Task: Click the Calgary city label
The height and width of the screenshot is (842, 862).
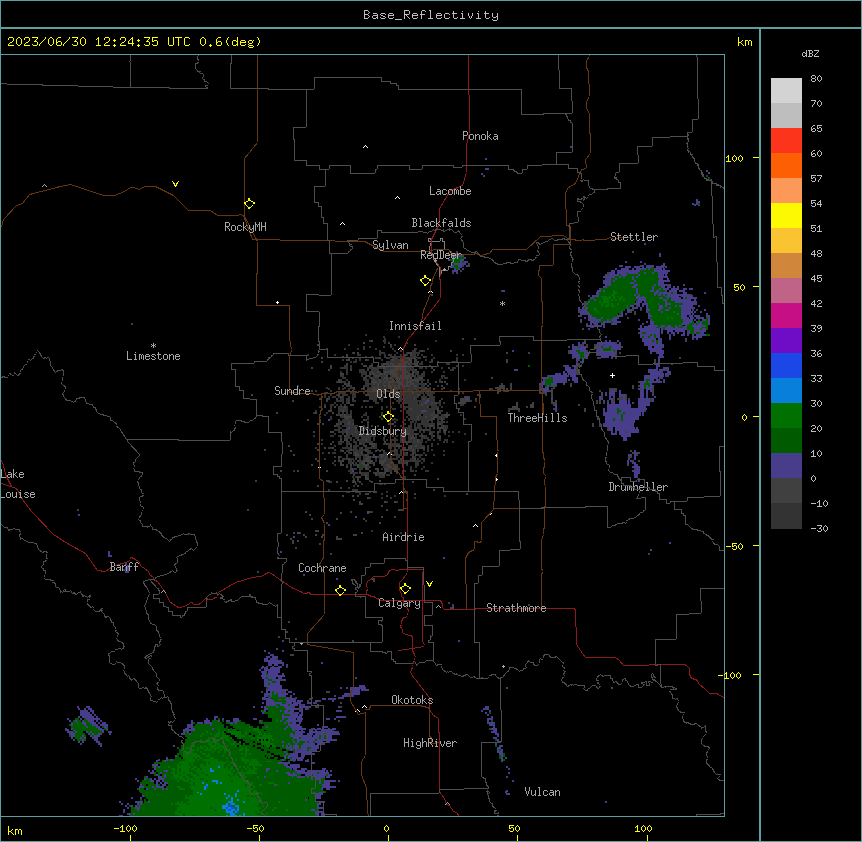Action: [x=399, y=603]
